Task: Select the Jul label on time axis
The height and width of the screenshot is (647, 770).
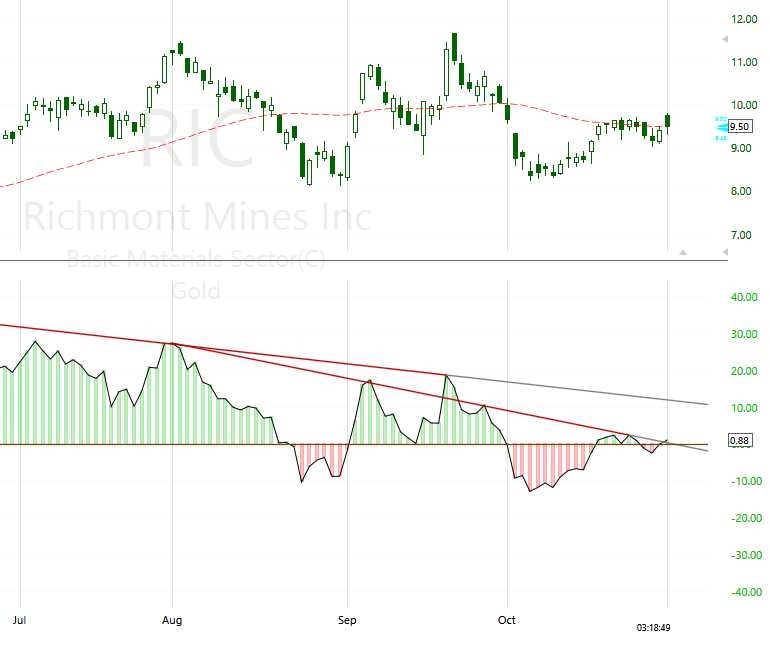Action: pyautogui.click(x=18, y=620)
